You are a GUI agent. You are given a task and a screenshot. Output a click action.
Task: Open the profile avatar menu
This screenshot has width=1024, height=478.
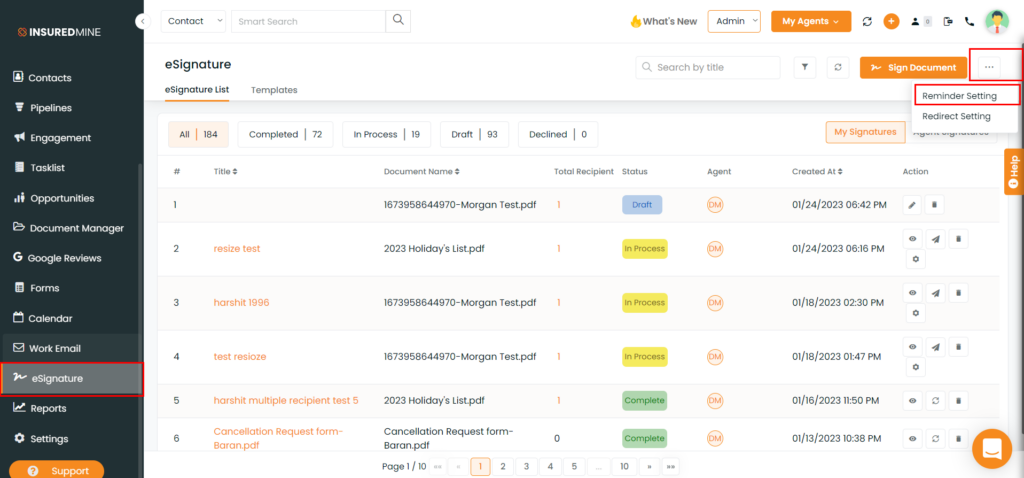[997, 22]
